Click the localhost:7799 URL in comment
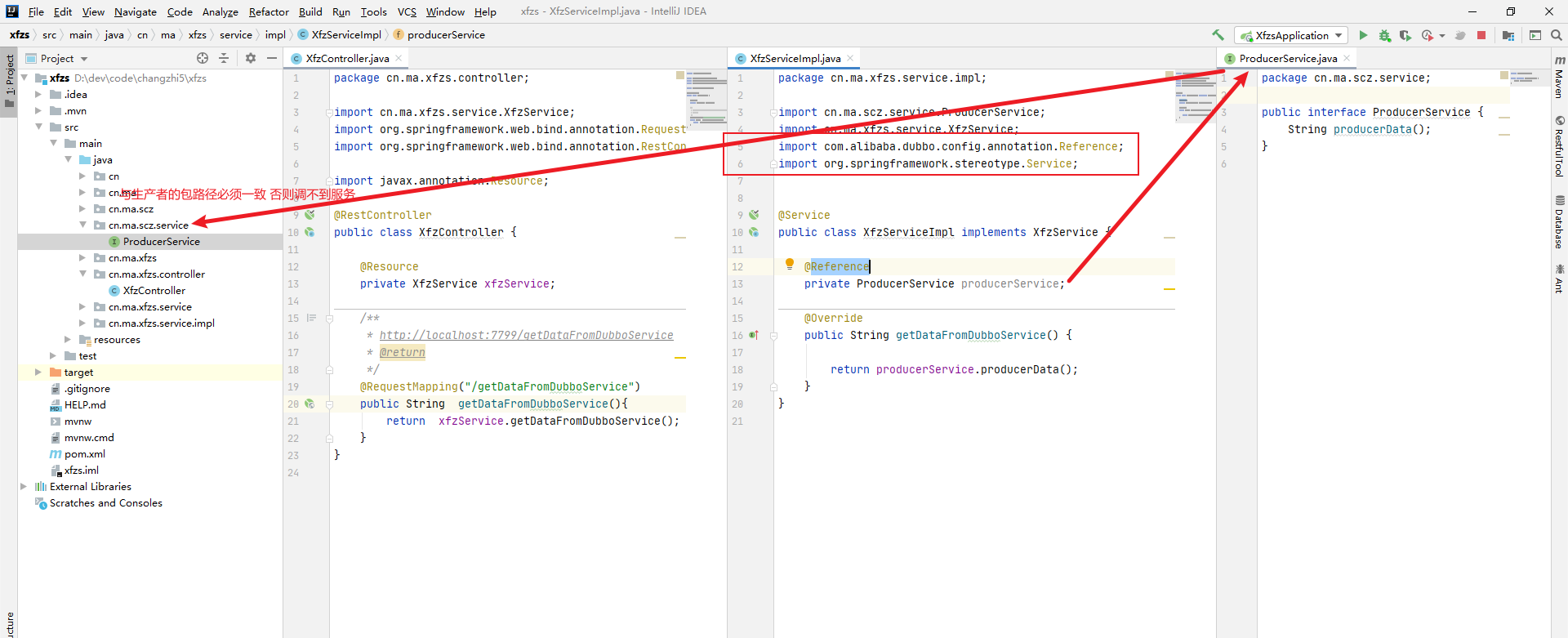 pyautogui.click(x=527, y=336)
